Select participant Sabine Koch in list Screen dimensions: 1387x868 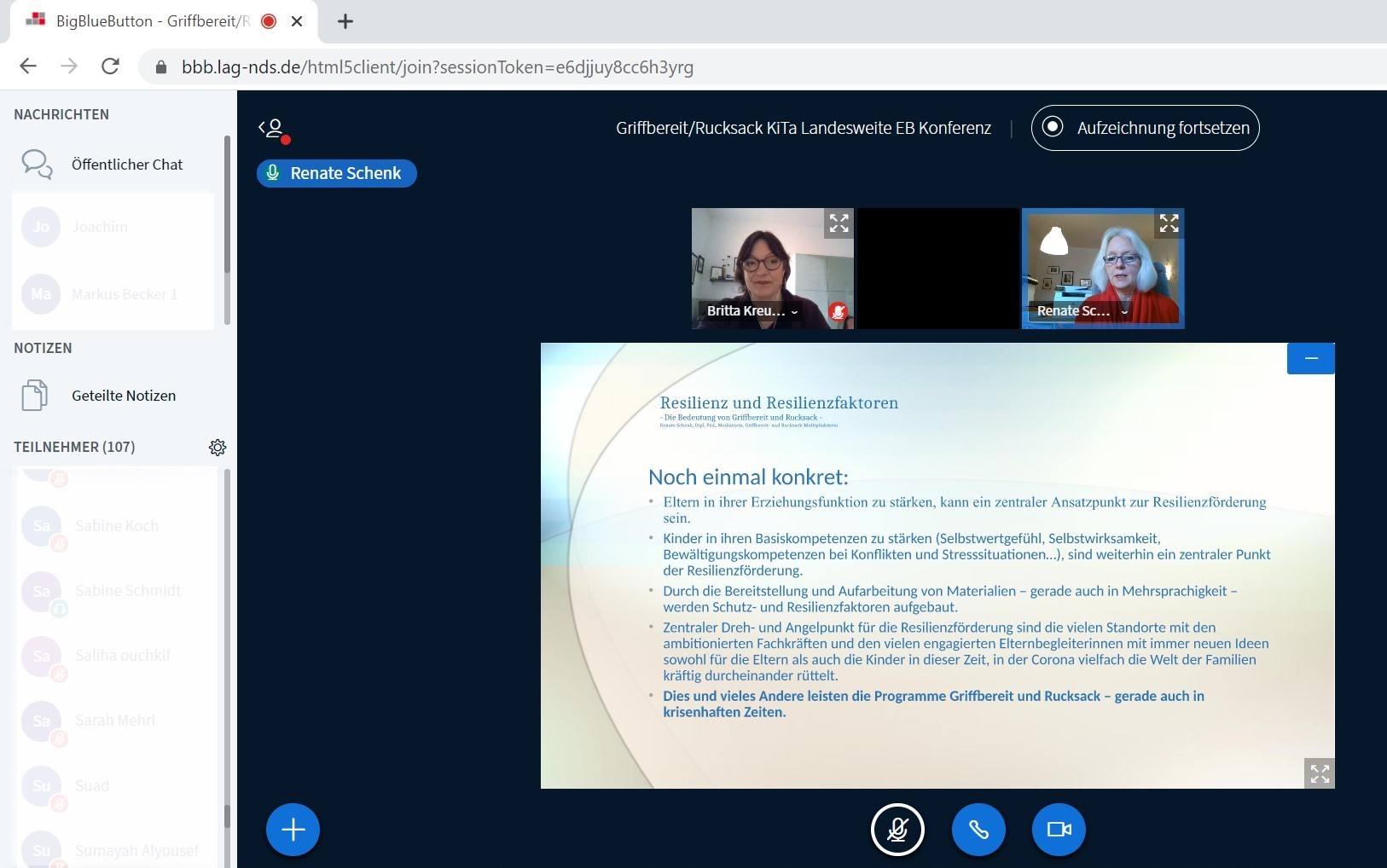(117, 526)
